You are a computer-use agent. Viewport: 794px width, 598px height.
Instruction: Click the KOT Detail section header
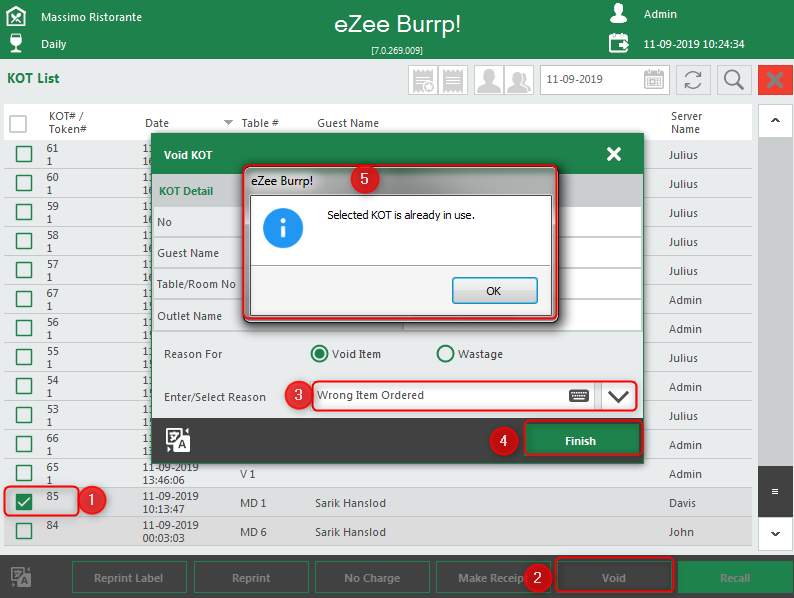(x=186, y=191)
